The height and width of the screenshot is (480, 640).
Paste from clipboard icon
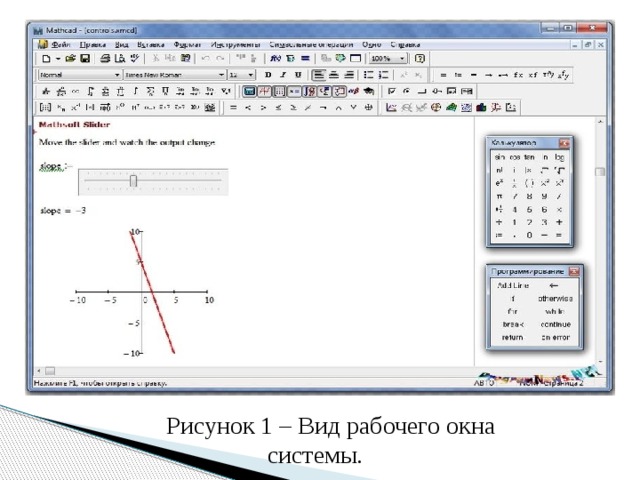[185, 58]
